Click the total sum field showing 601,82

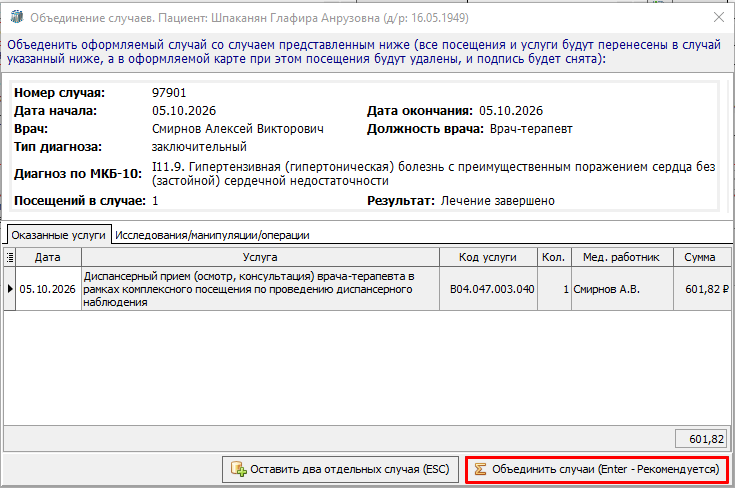pos(702,439)
